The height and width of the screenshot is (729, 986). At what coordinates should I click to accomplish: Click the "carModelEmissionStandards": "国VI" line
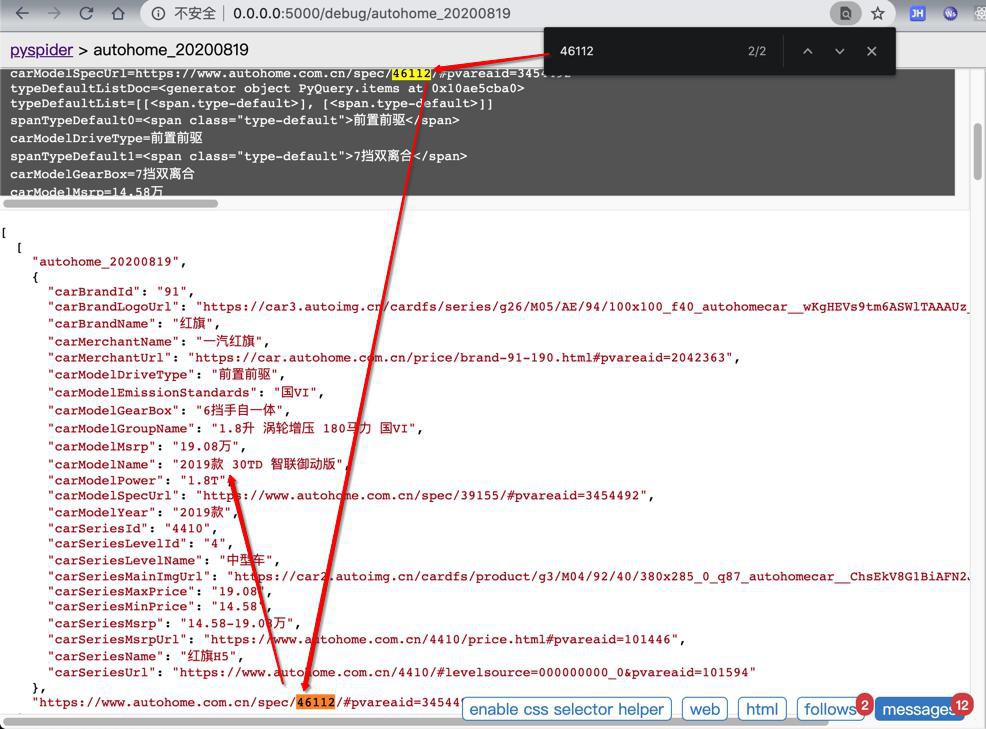tap(186, 392)
